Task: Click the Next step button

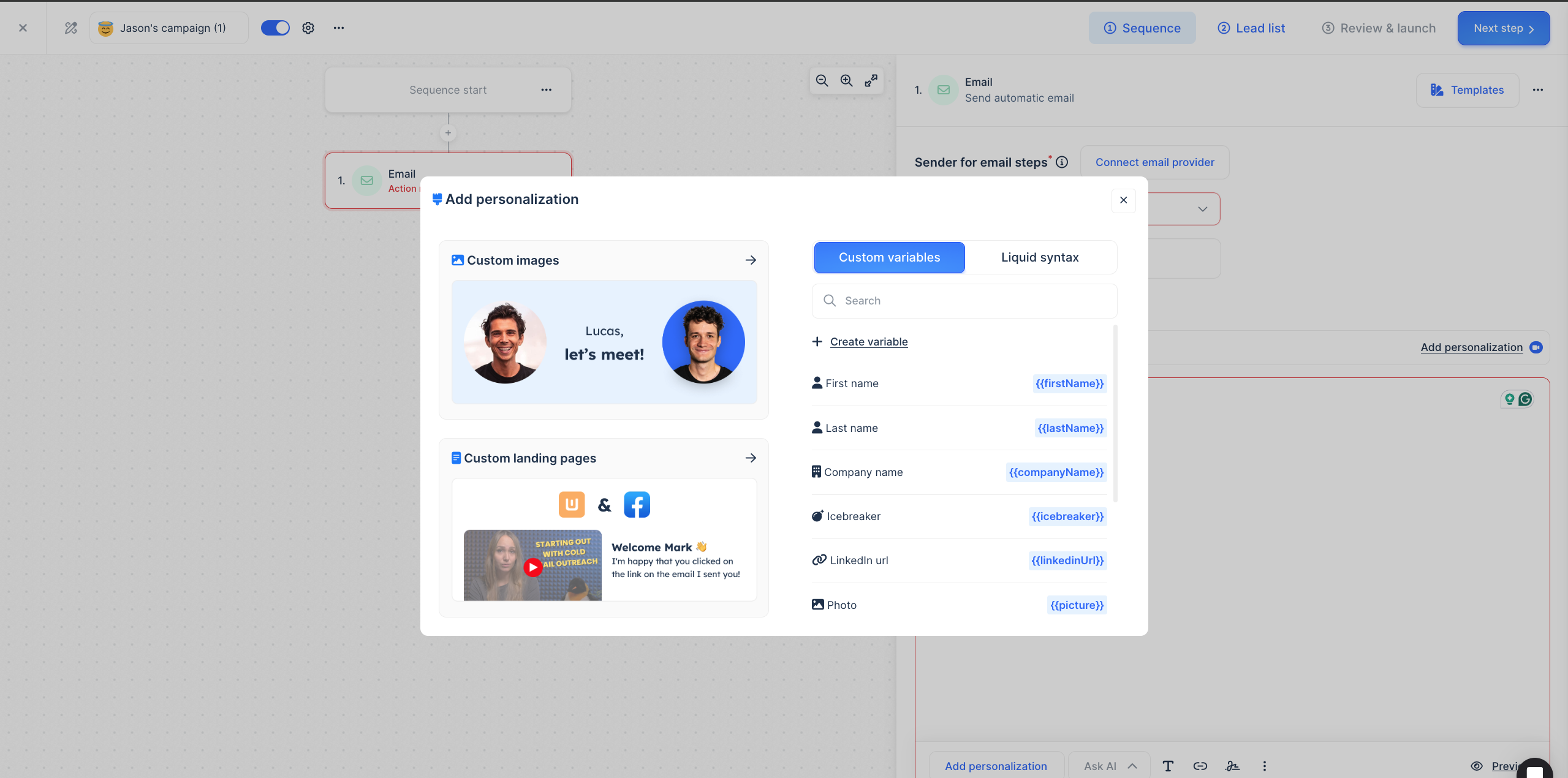Action: pos(1503,28)
